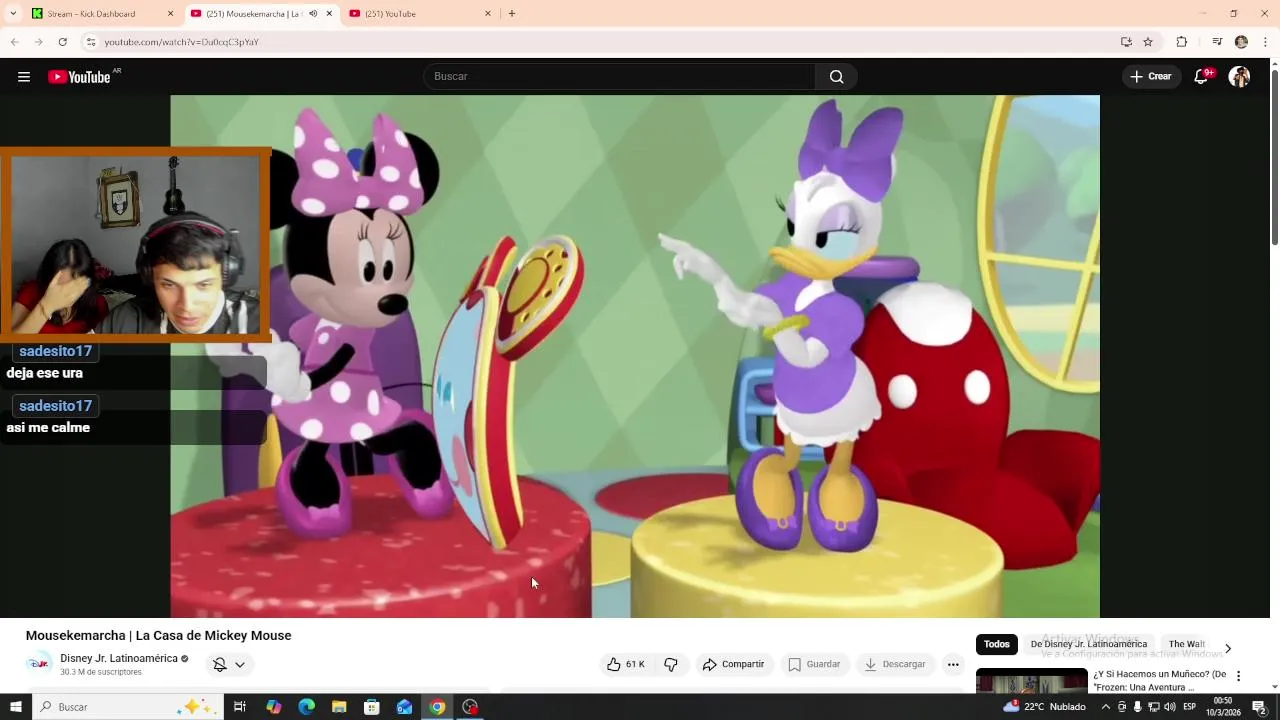Click the Guardar button

[815, 664]
